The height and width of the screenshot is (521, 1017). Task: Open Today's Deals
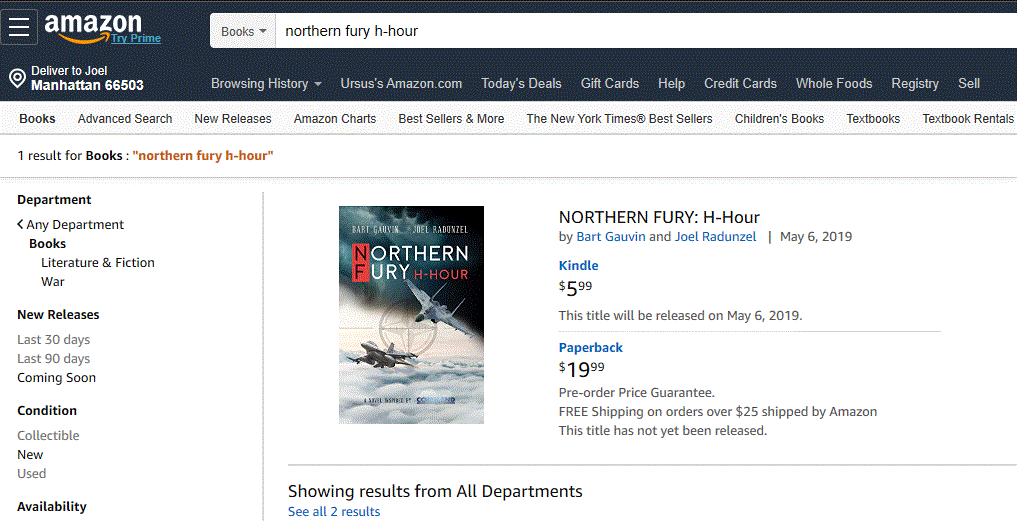pyautogui.click(x=521, y=84)
